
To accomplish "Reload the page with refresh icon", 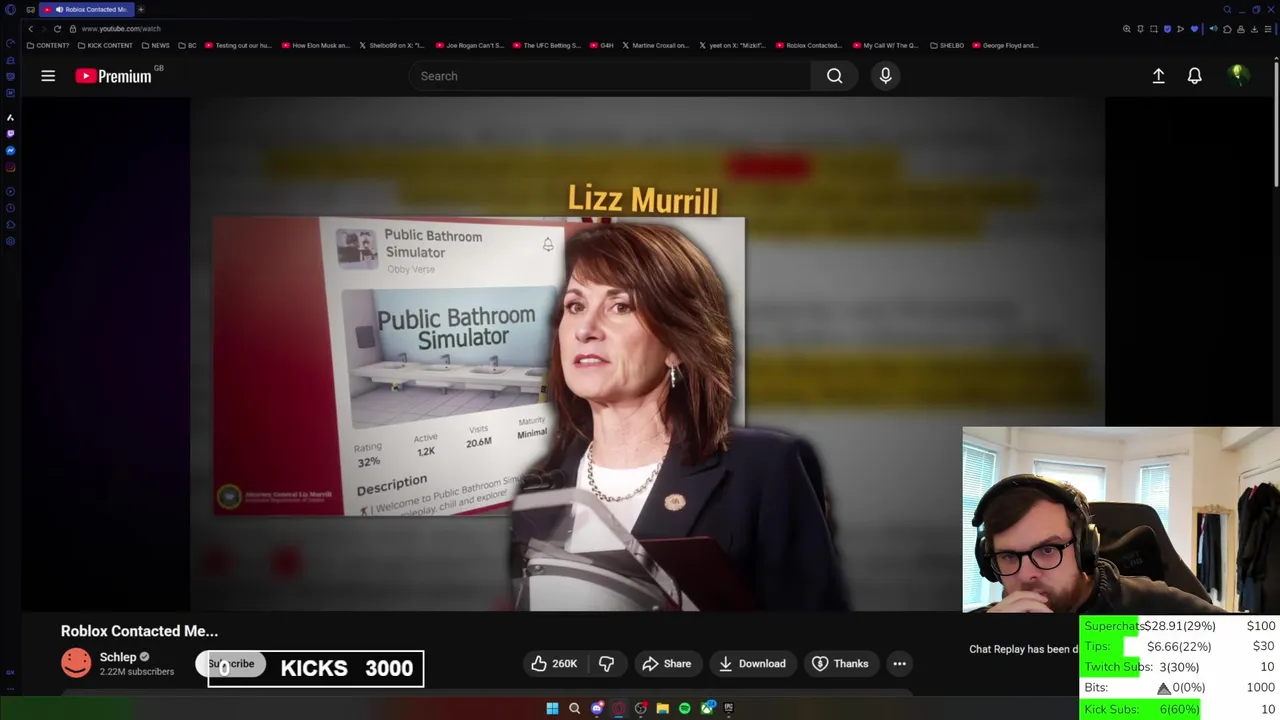I will (57, 29).
